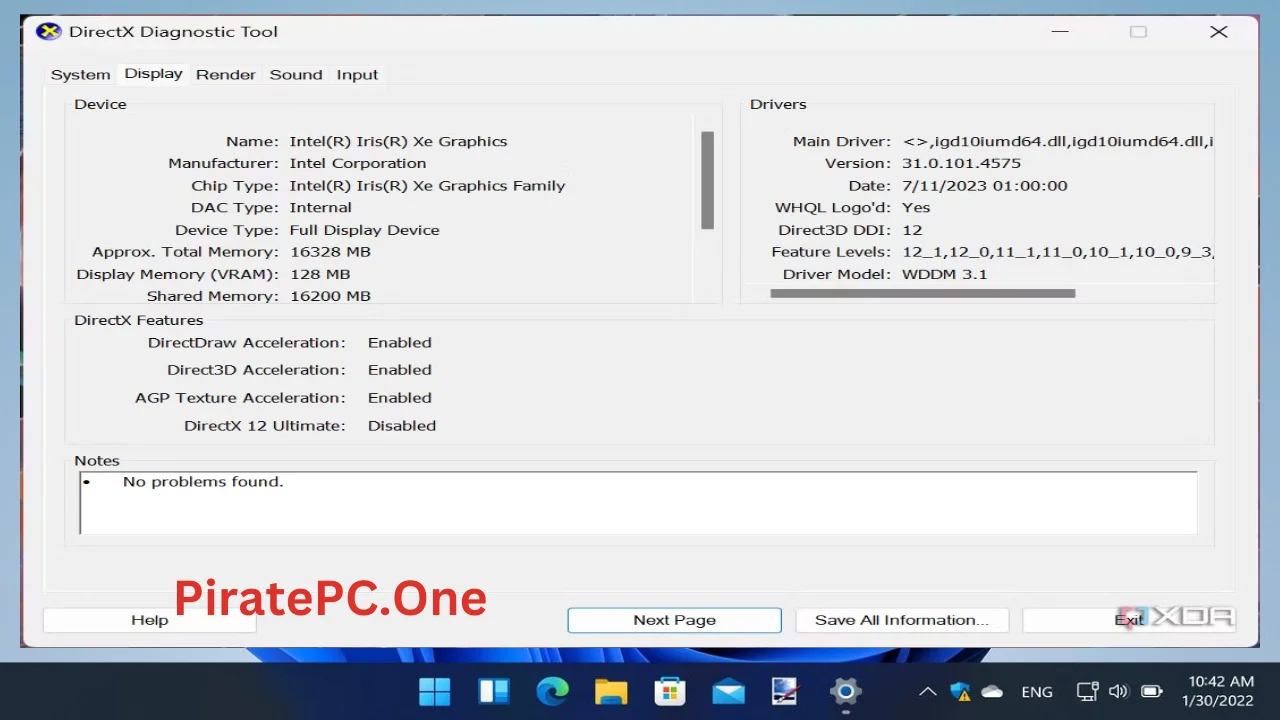Open Microsoft Store from the taskbar
The image size is (1280, 720).
669,691
